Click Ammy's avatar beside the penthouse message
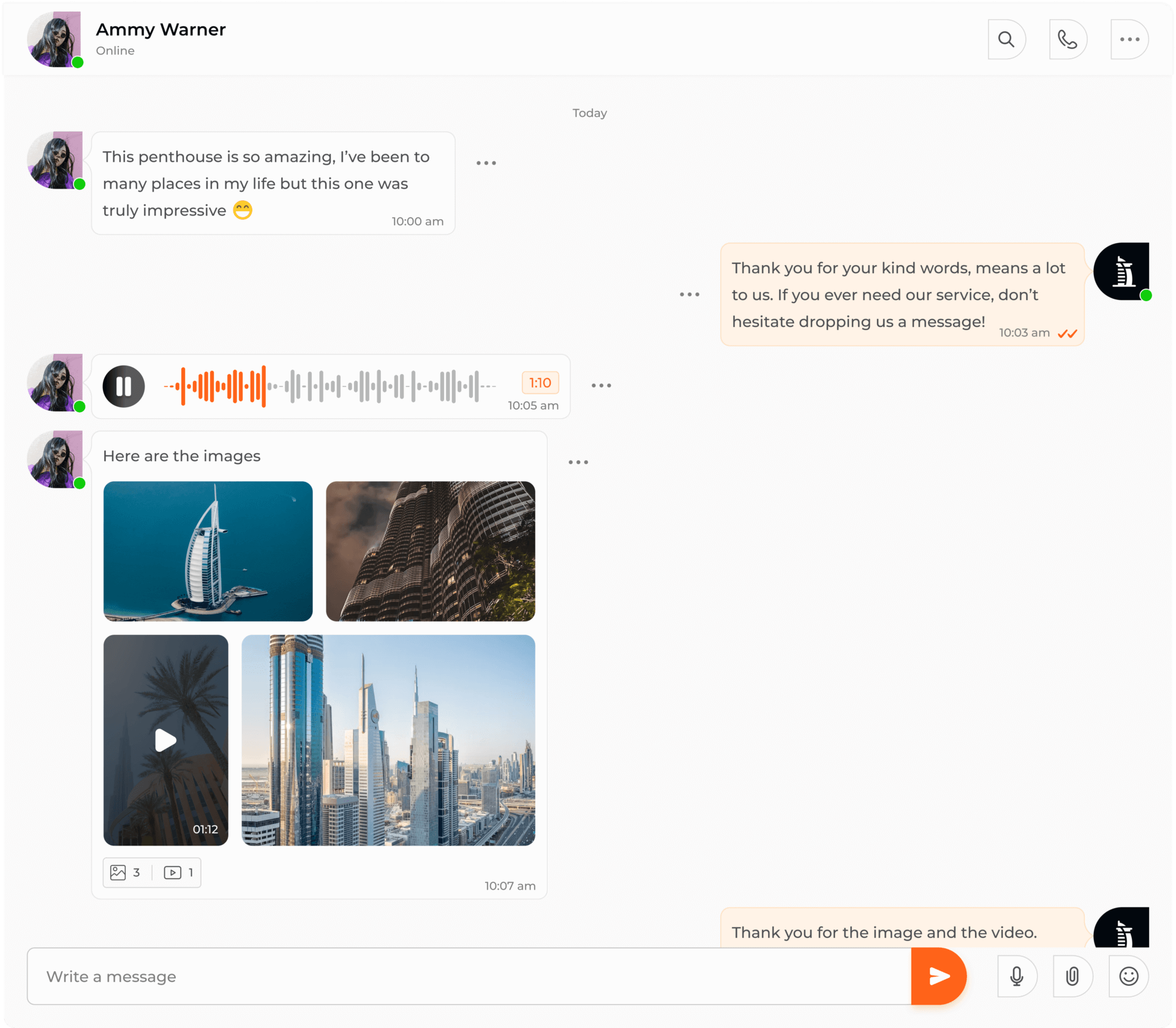The height and width of the screenshot is (1028, 1176). (x=55, y=160)
